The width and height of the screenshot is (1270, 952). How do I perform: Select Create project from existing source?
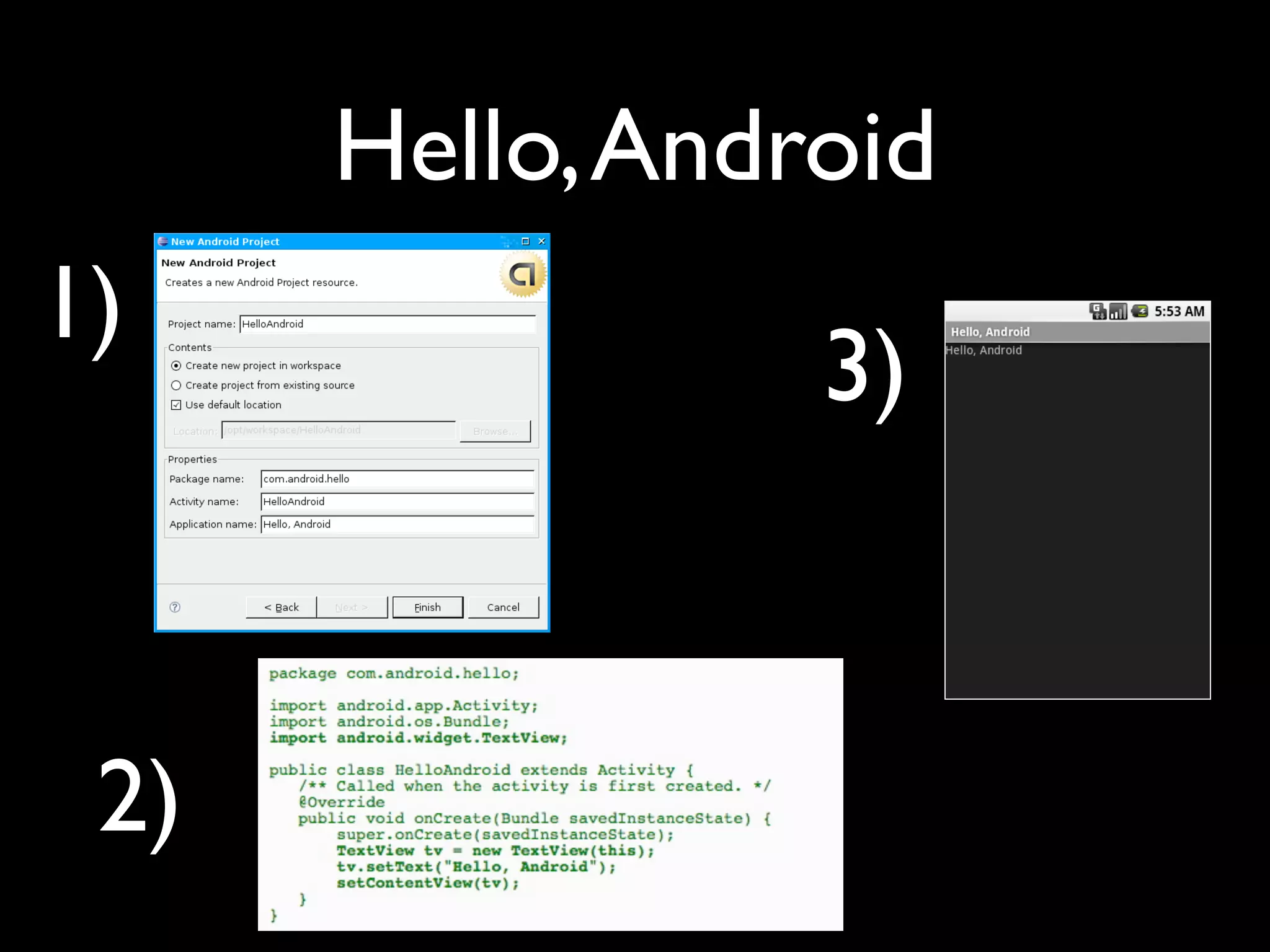(x=176, y=386)
